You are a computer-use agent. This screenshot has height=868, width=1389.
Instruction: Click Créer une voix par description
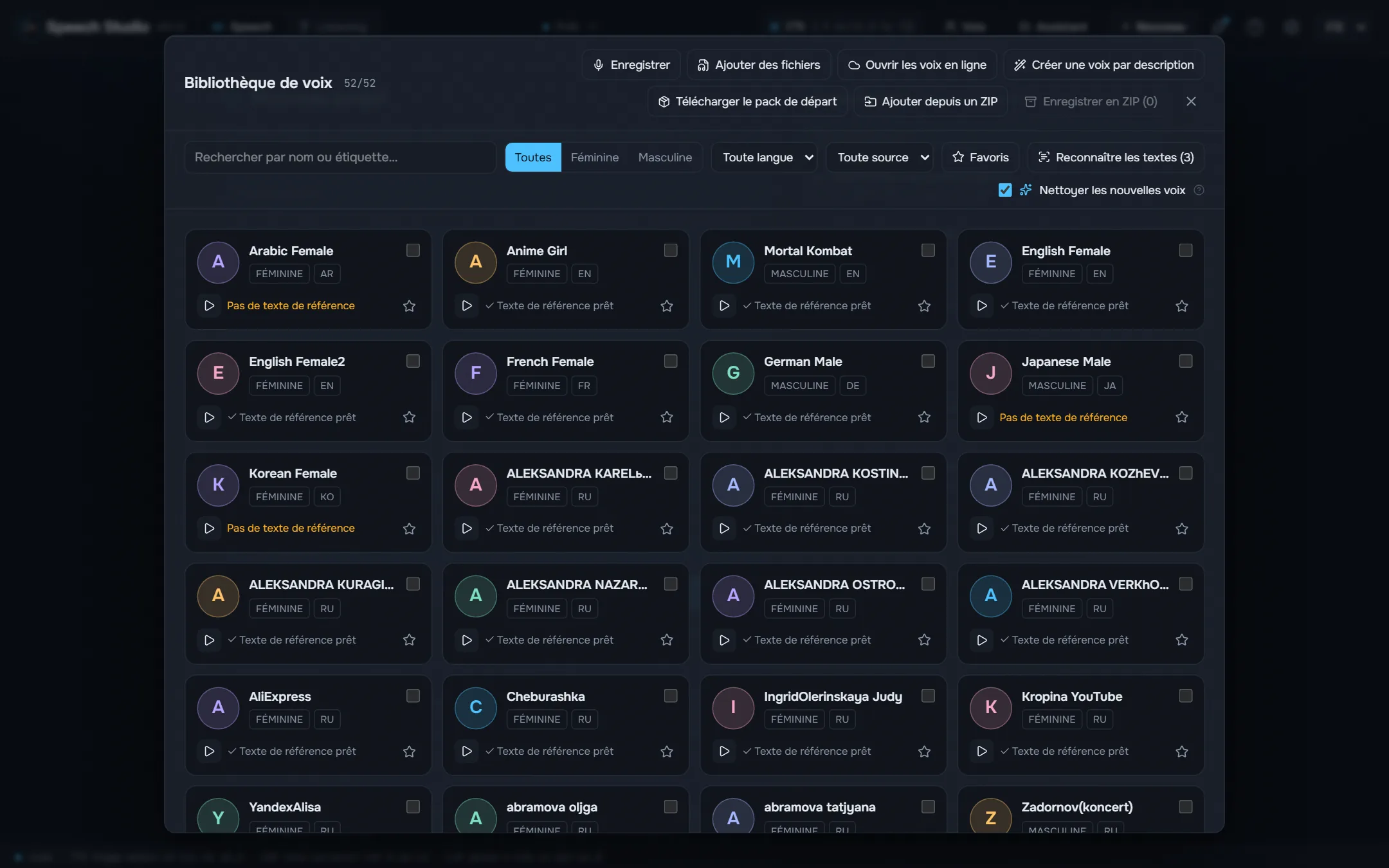coord(1103,65)
